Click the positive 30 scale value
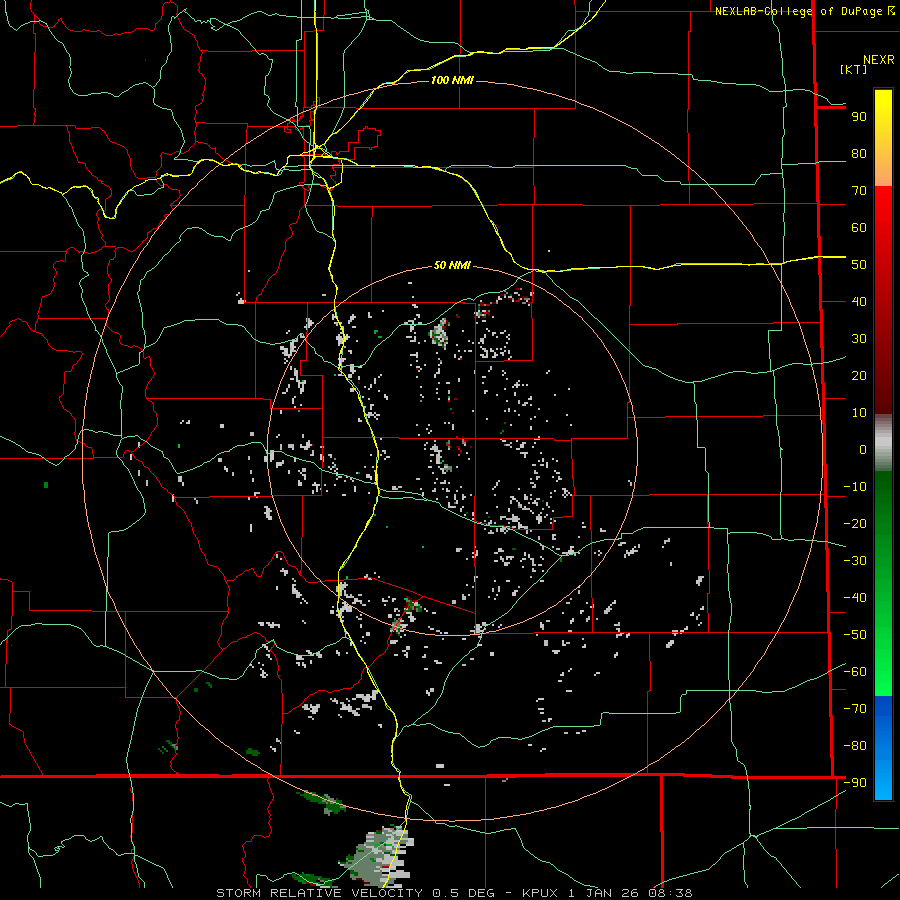This screenshot has width=900, height=900. coord(859,339)
